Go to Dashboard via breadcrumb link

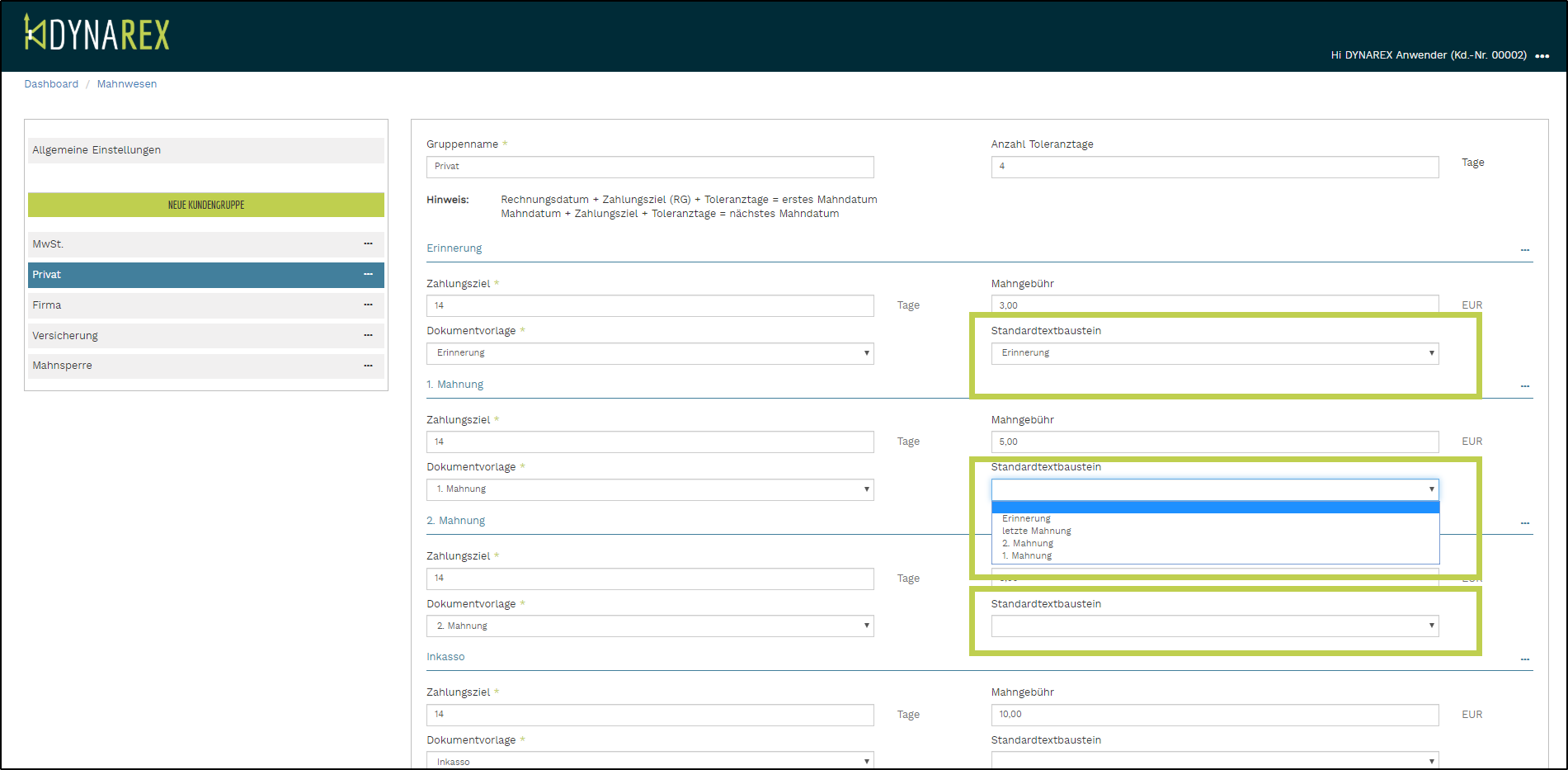click(x=51, y=84)
